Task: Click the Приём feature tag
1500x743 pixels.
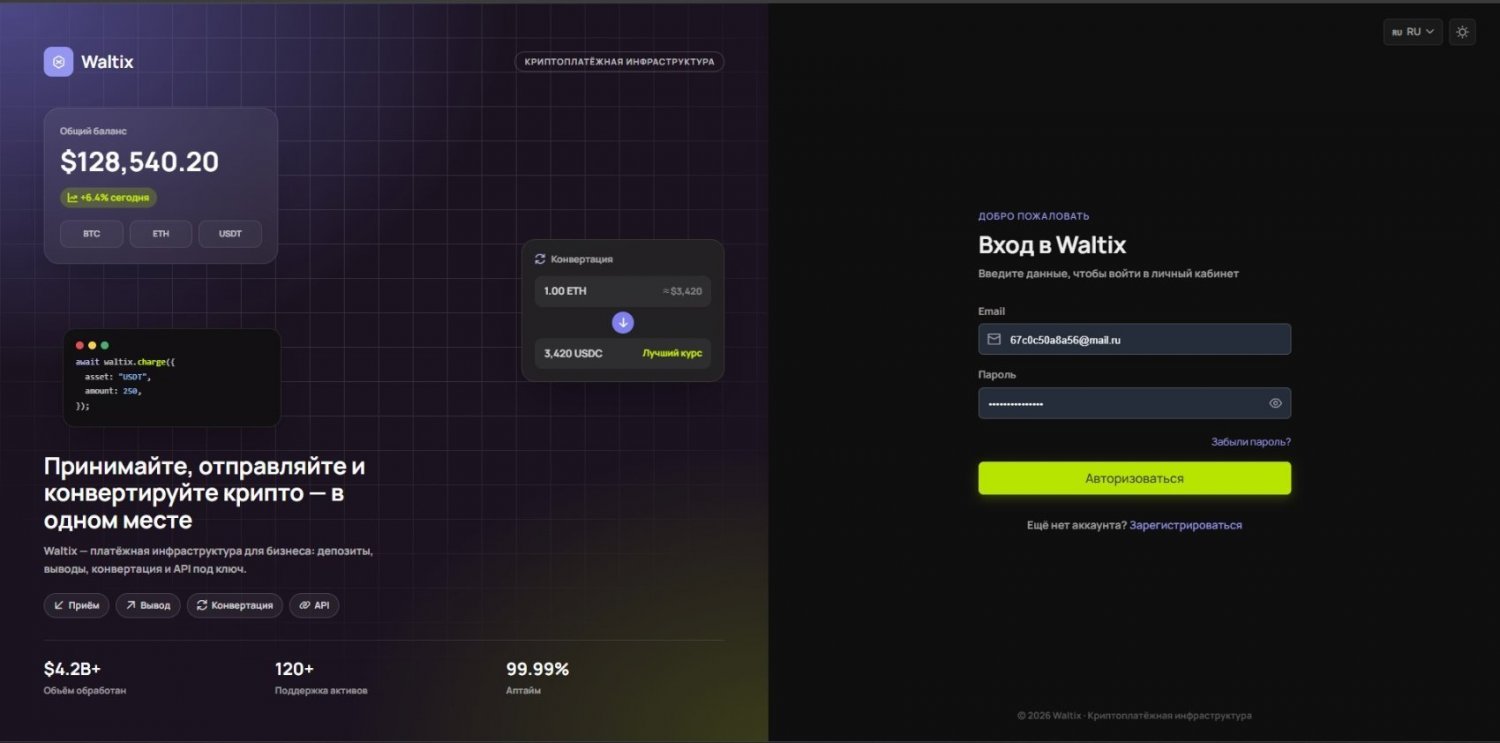Action: (x=77, y=605)
